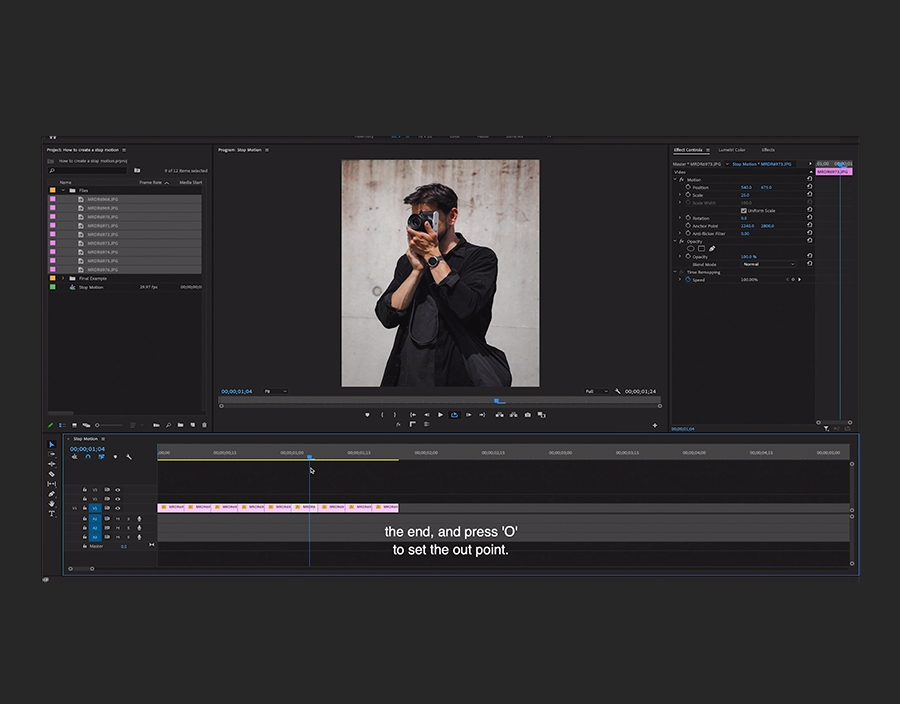Screen dimensions: 900x704
Task: Click the Mark In bracket button
Action: pos(382,415)
